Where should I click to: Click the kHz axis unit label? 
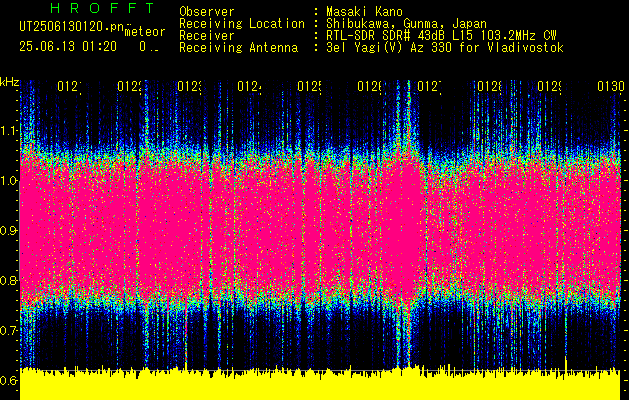click(x=9, y=83)
